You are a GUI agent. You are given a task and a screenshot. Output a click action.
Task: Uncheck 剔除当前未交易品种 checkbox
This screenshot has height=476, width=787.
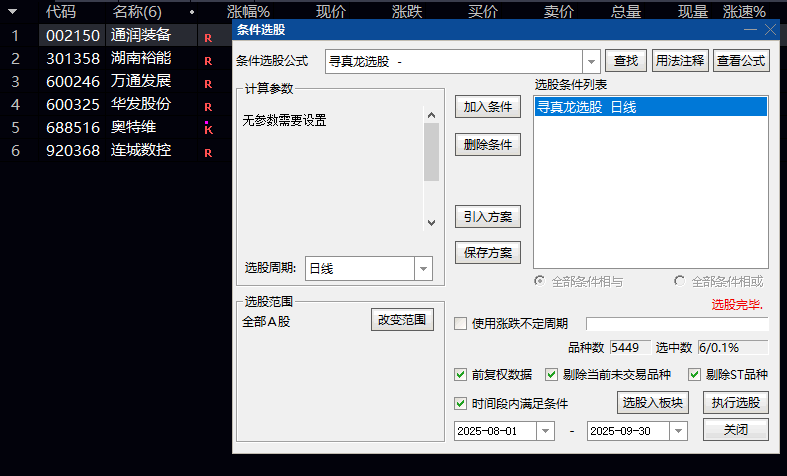click(x=551, y=375)
